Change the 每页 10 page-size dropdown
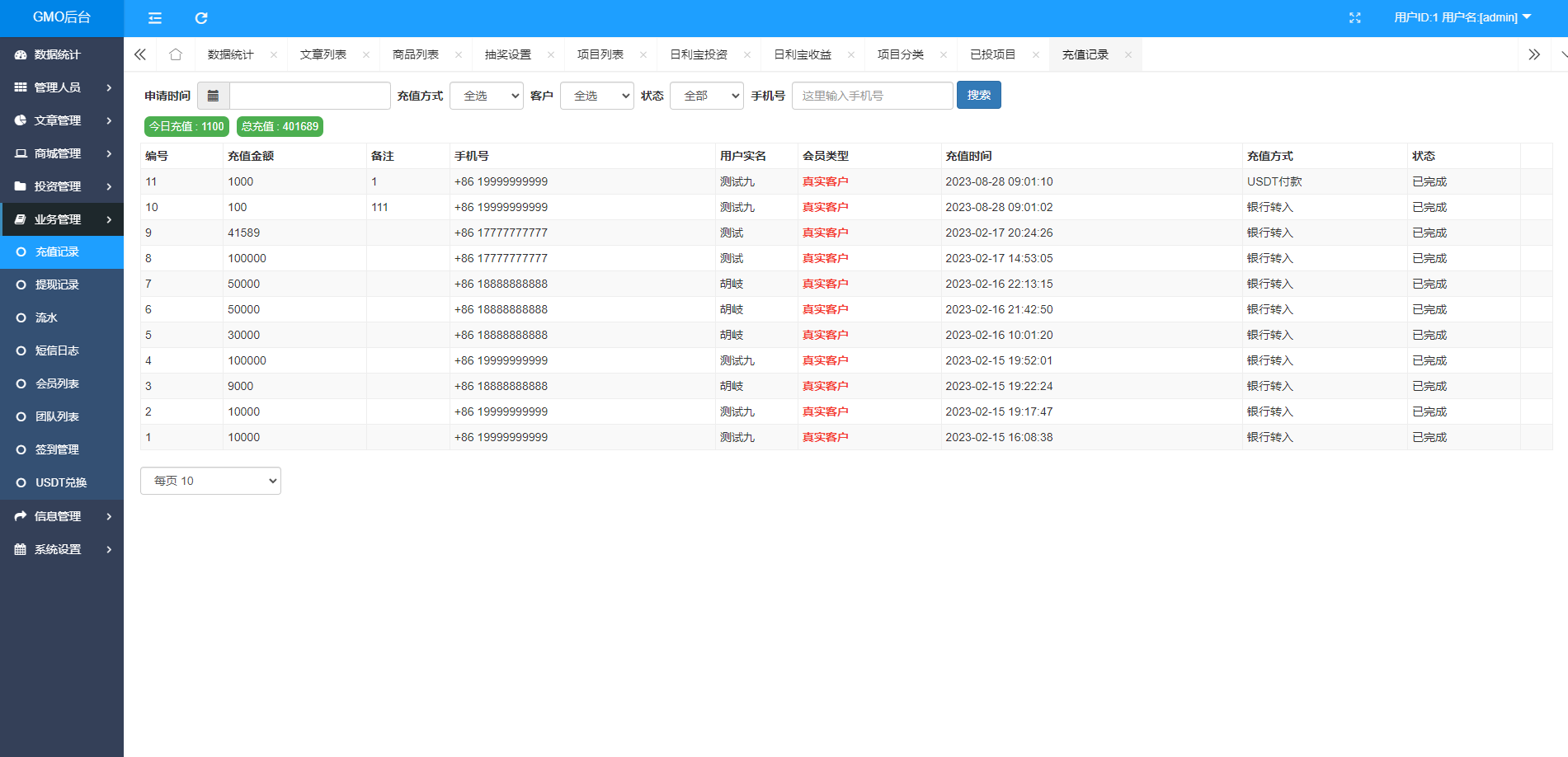This screenshot has height=757, width=1568. [x=210, y=481]
